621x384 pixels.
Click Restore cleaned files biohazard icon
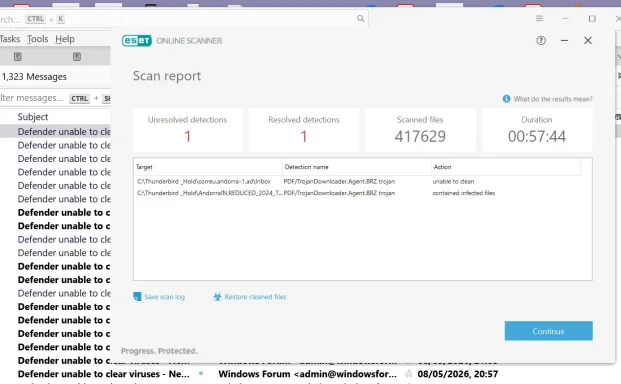[x=217, y=297]
